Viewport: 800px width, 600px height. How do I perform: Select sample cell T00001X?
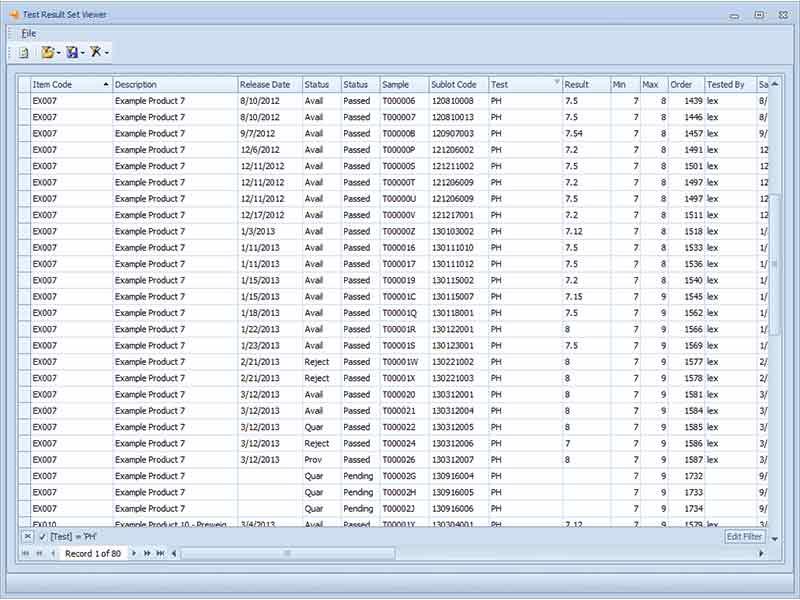(x=405, y=379)
